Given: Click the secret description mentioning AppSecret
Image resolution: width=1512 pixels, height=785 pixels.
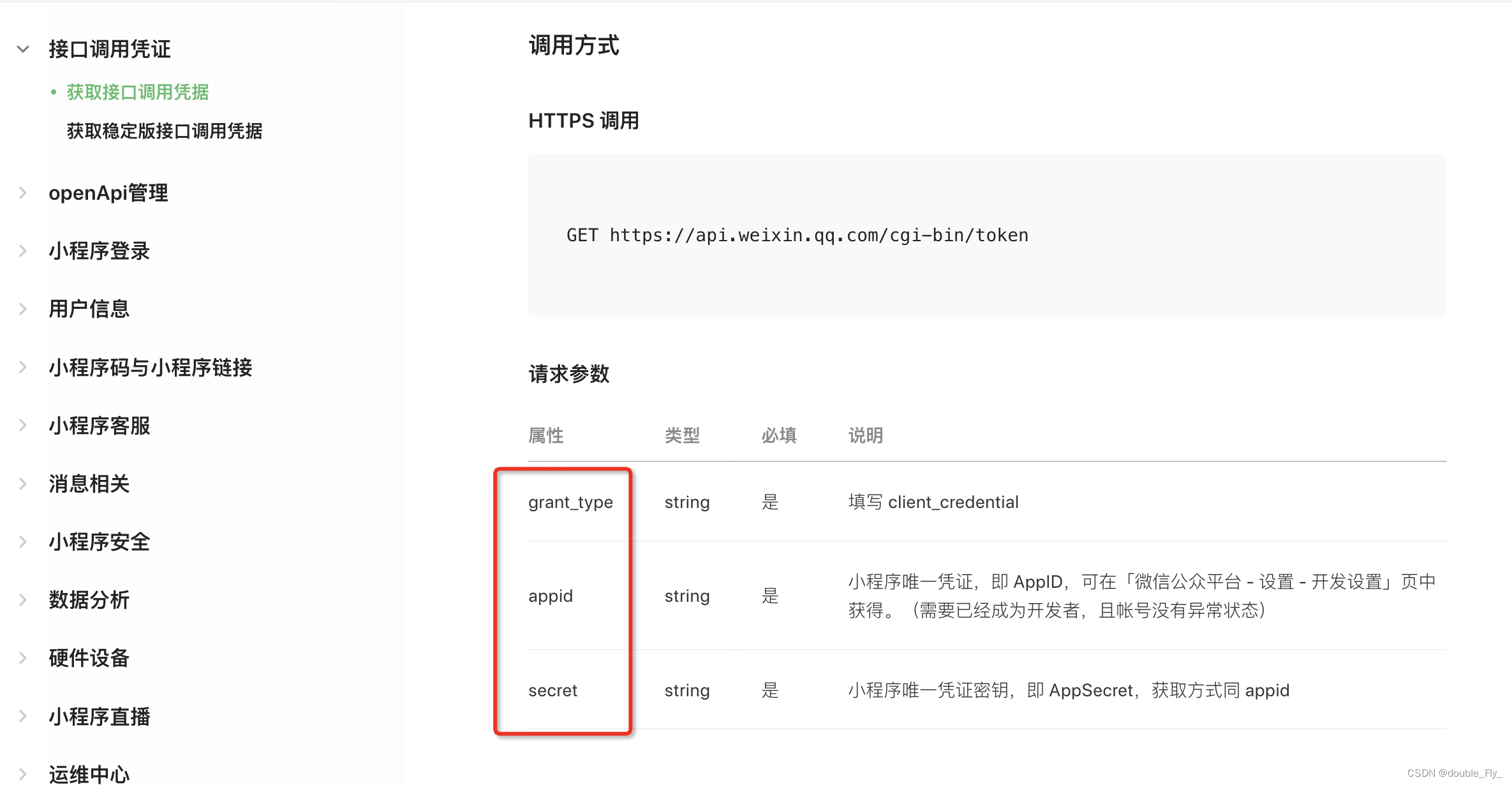Looking at the screenshot, I should pyautogui.click(x=1069, y=691).
